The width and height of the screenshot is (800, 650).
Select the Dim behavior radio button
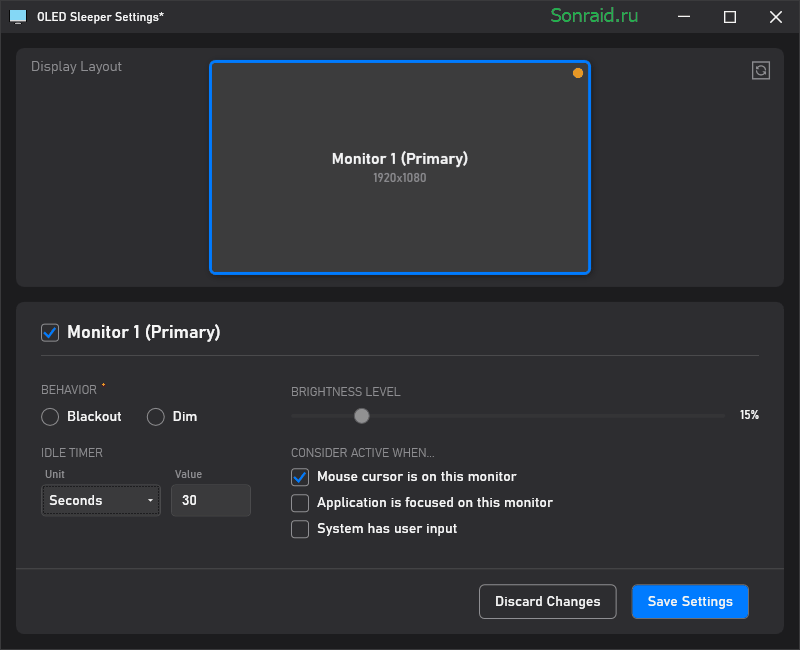(156, 416)
